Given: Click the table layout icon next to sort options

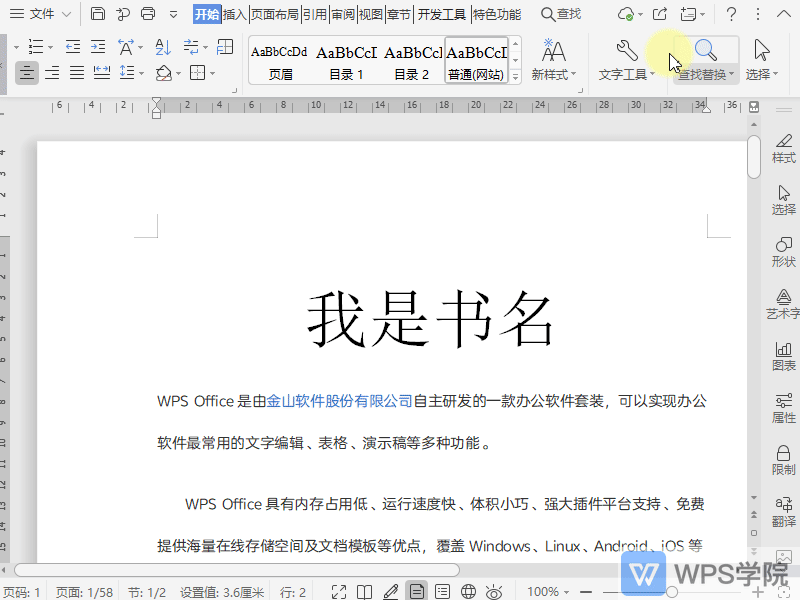Looking at the screenshot, I should coord(224,47).
